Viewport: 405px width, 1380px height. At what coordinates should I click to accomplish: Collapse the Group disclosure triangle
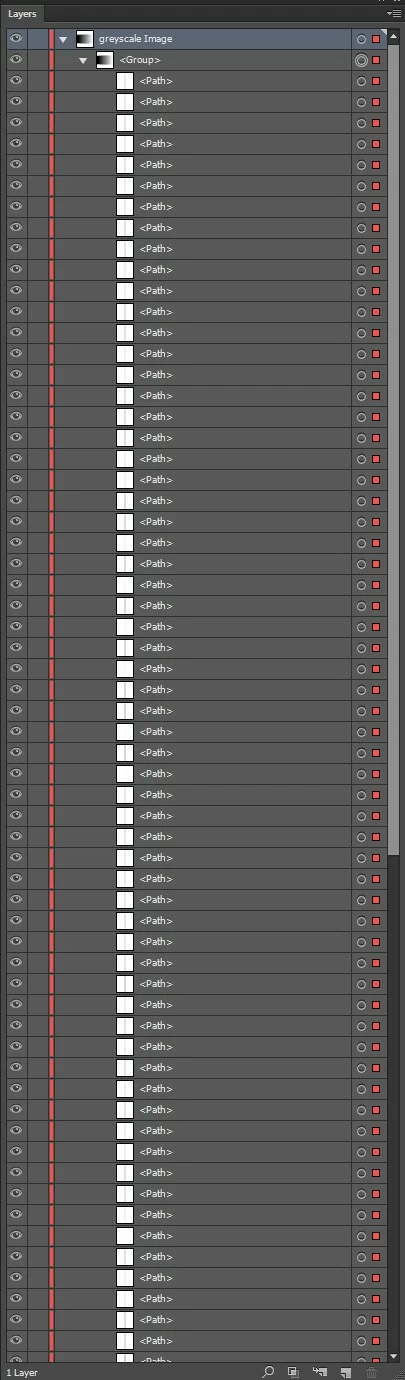tap(84, 61)
